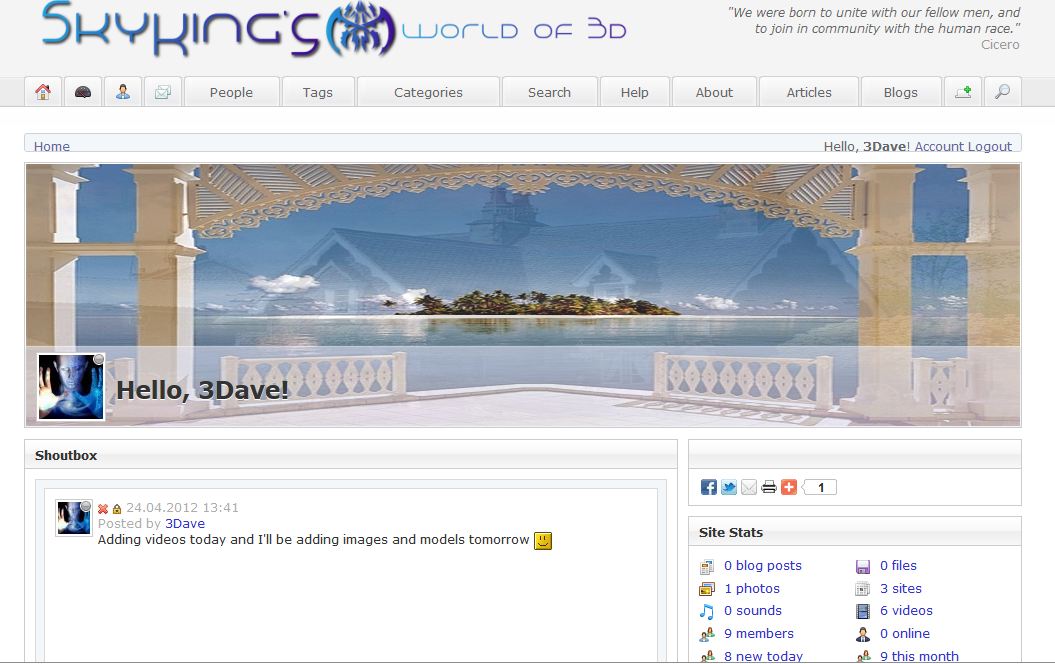The width and height of the screenshot is (1055, 664).
Task: Click the Site Stats panel header
Action: click(855, 532)
